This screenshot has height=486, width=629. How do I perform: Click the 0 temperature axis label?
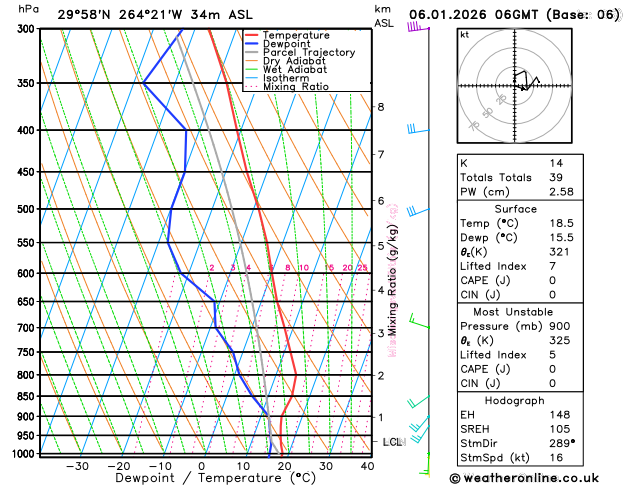202,466
